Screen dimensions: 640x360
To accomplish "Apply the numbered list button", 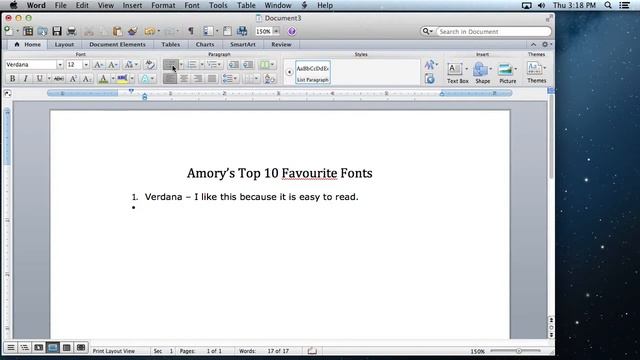I will pyautogui.click(x=191, y=64).
